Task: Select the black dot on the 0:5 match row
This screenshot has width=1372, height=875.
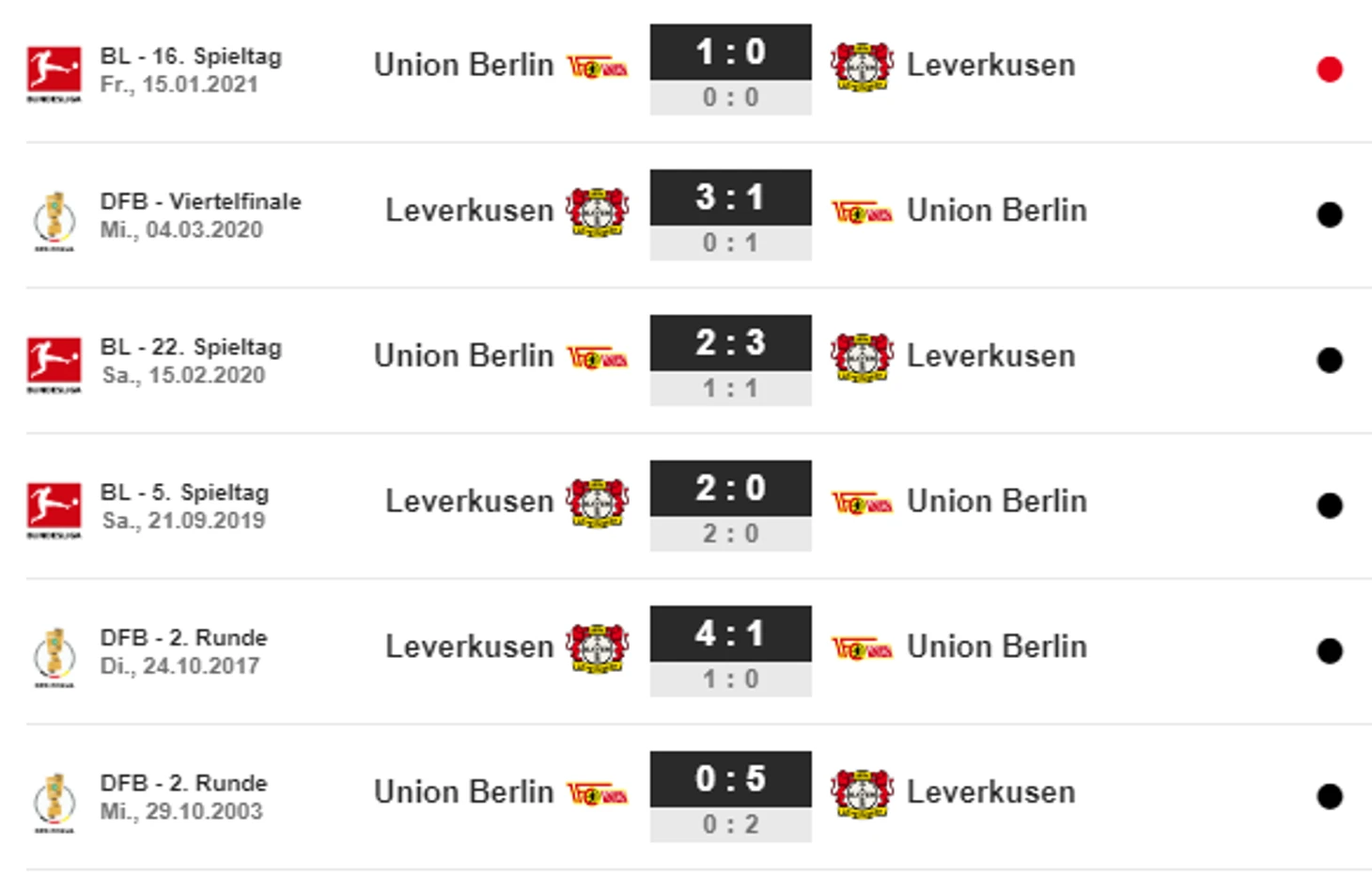Action: pyautogui.click(x=1329, y=796)
